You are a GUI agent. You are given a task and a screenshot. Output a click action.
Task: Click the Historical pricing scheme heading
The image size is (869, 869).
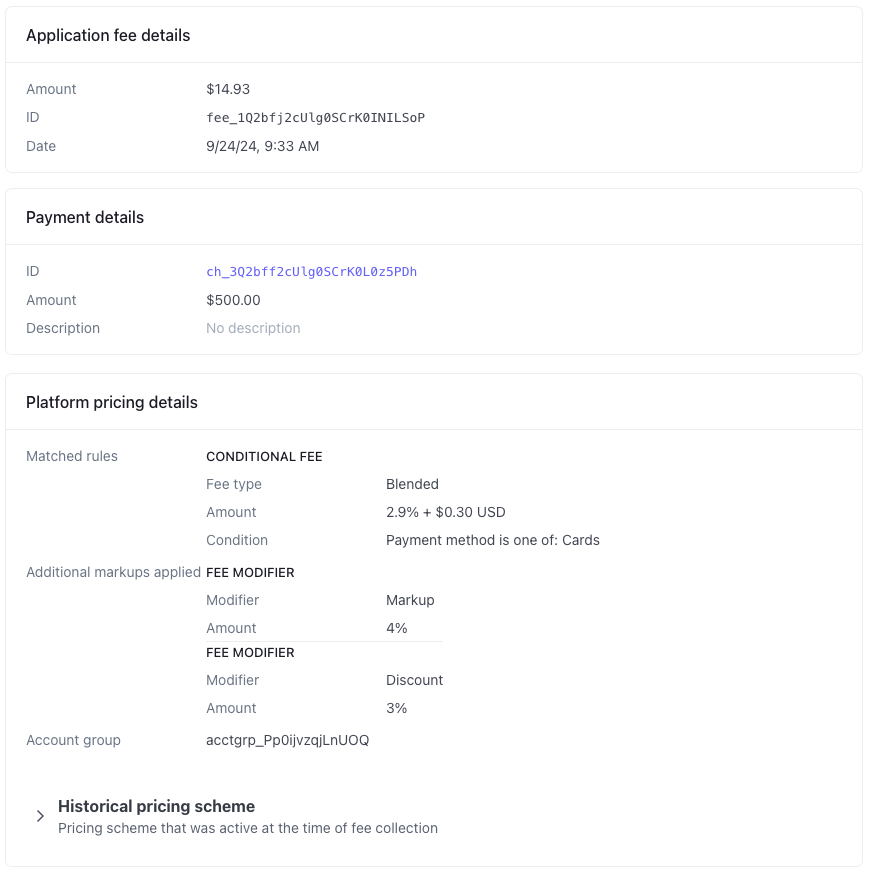click(x=156, y=806)
